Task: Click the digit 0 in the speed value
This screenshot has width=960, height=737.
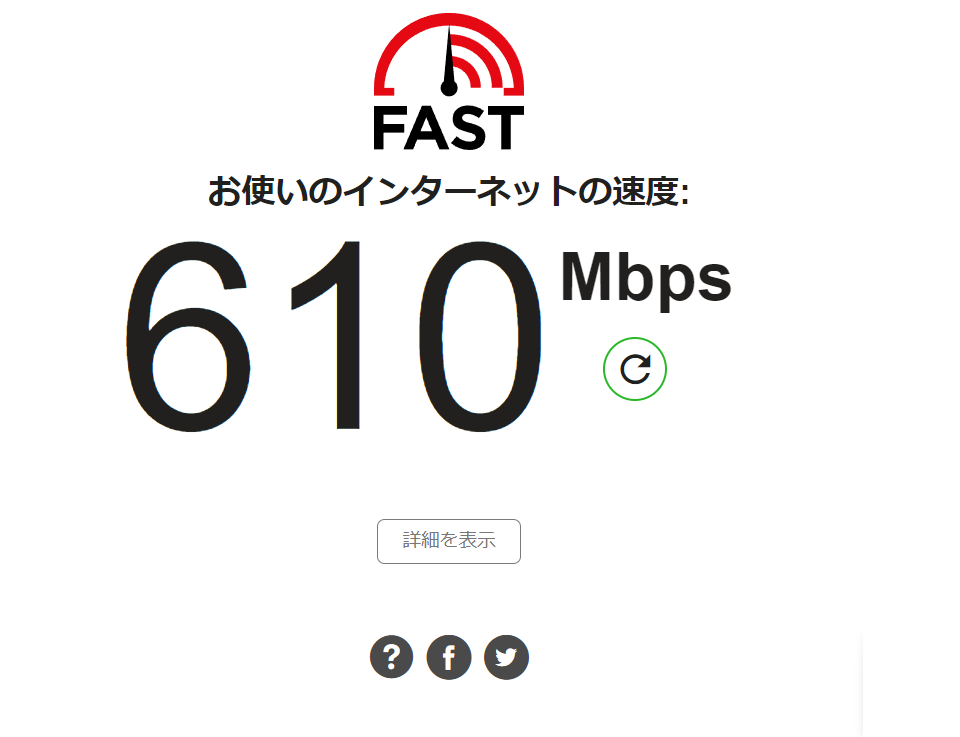Action: pyautogui.click(x=481, y=336)
